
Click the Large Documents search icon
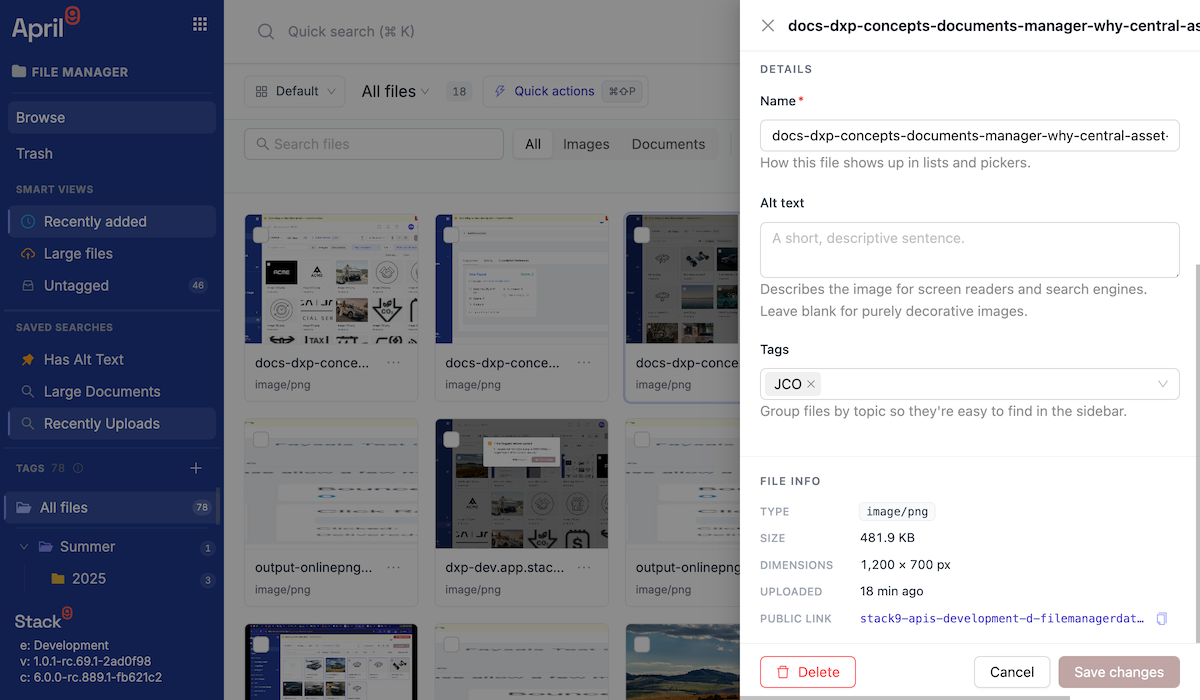click(28, 391)
